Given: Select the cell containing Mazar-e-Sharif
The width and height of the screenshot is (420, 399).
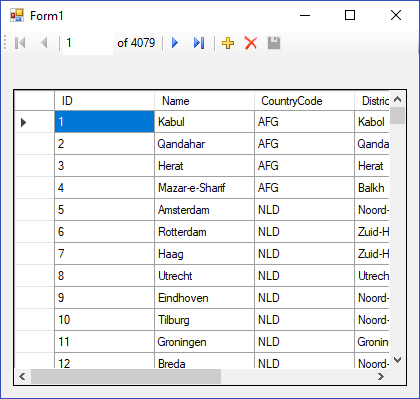Looking at the screenshot, I should tap(204, 188).
